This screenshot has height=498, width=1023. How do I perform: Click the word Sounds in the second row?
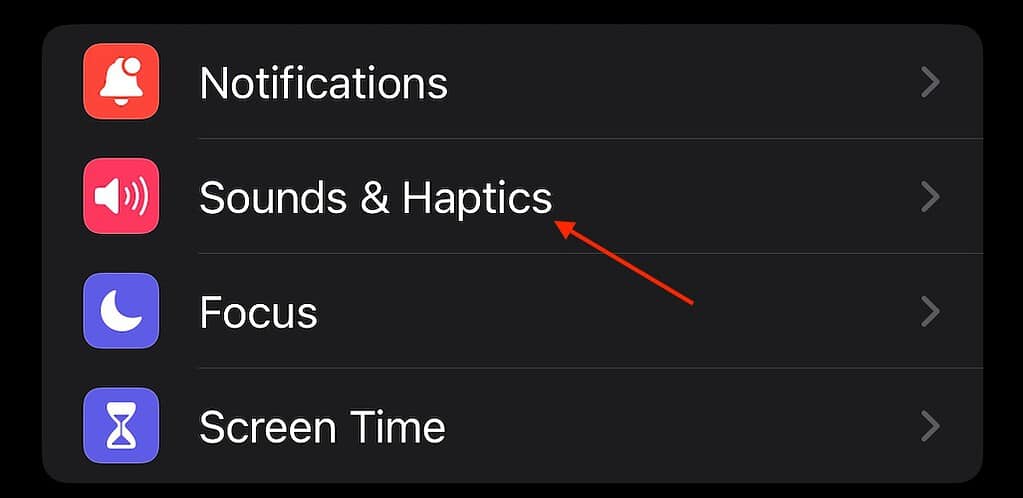pyautogui.click(x=273, y=198)
